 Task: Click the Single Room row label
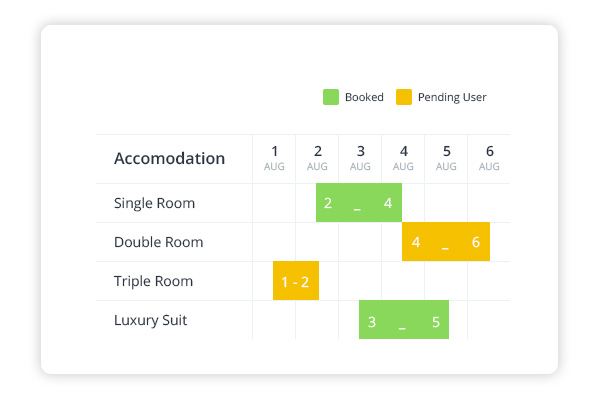click(x=154, y=203)
